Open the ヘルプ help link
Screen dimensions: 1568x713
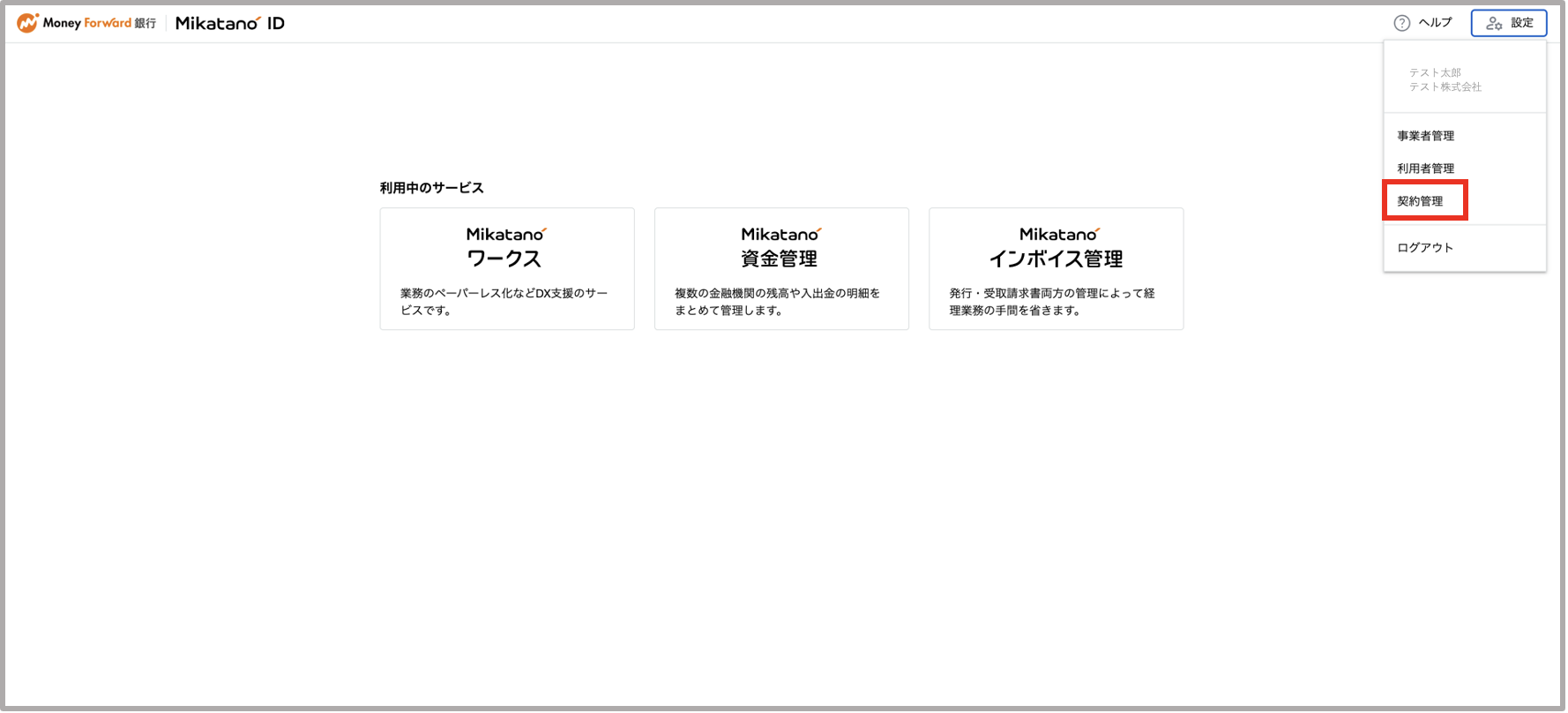click(1422, 23)
